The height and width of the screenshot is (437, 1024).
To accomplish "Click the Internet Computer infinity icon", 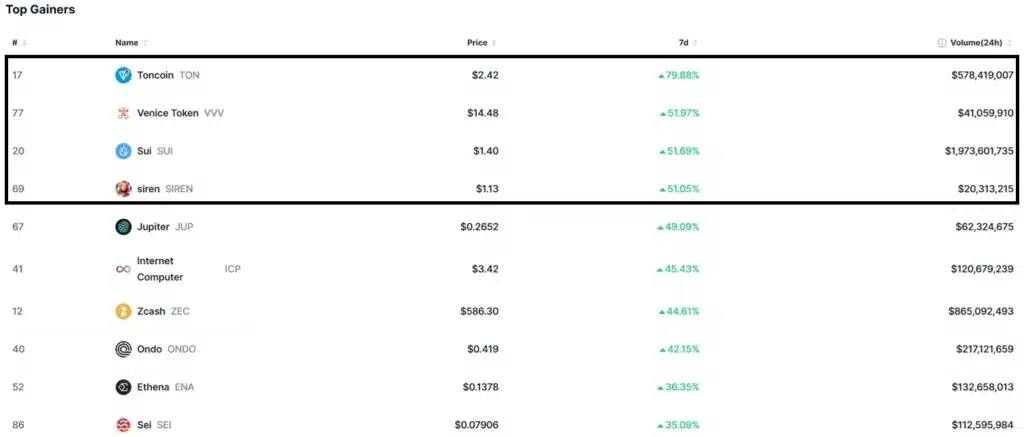I will pos(123,269).
